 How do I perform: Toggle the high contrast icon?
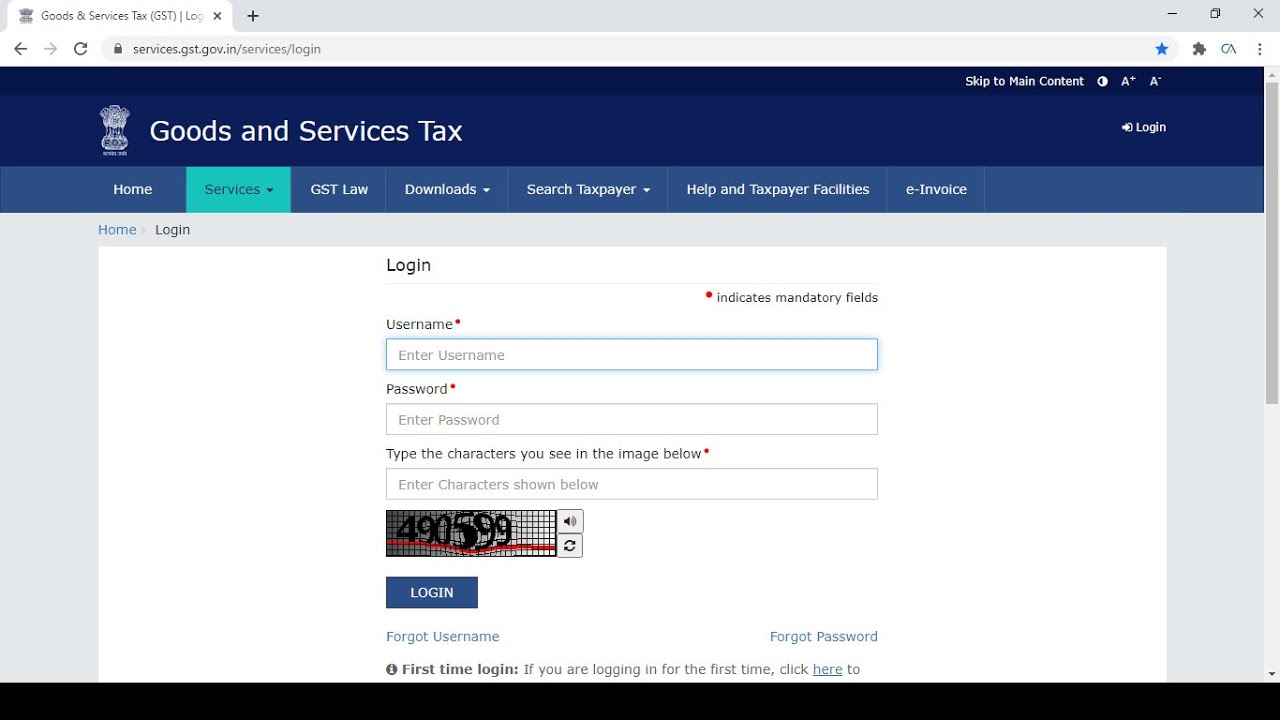[x=1102, y=81]
